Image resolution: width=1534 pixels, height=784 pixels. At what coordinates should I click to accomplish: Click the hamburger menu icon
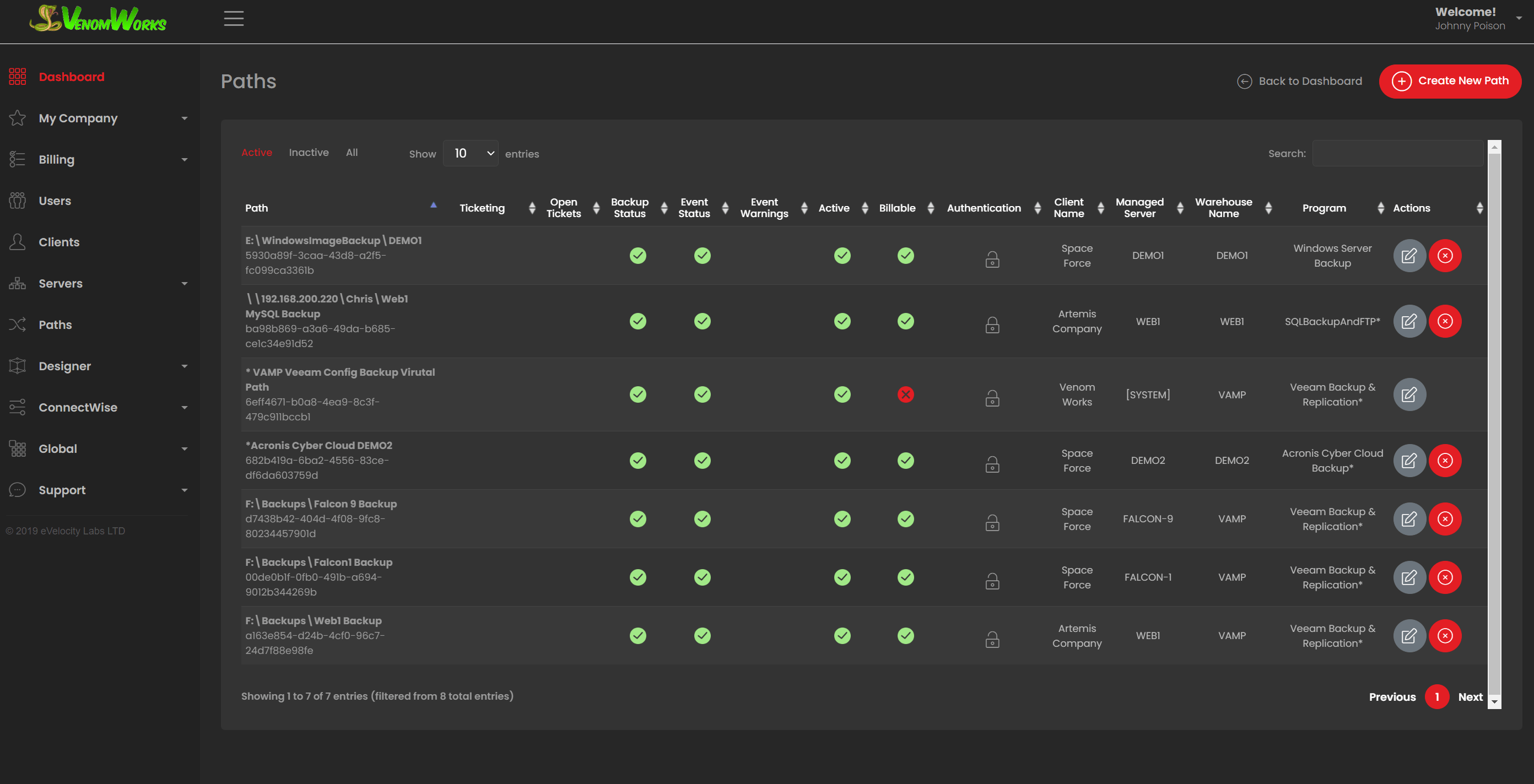234,18
